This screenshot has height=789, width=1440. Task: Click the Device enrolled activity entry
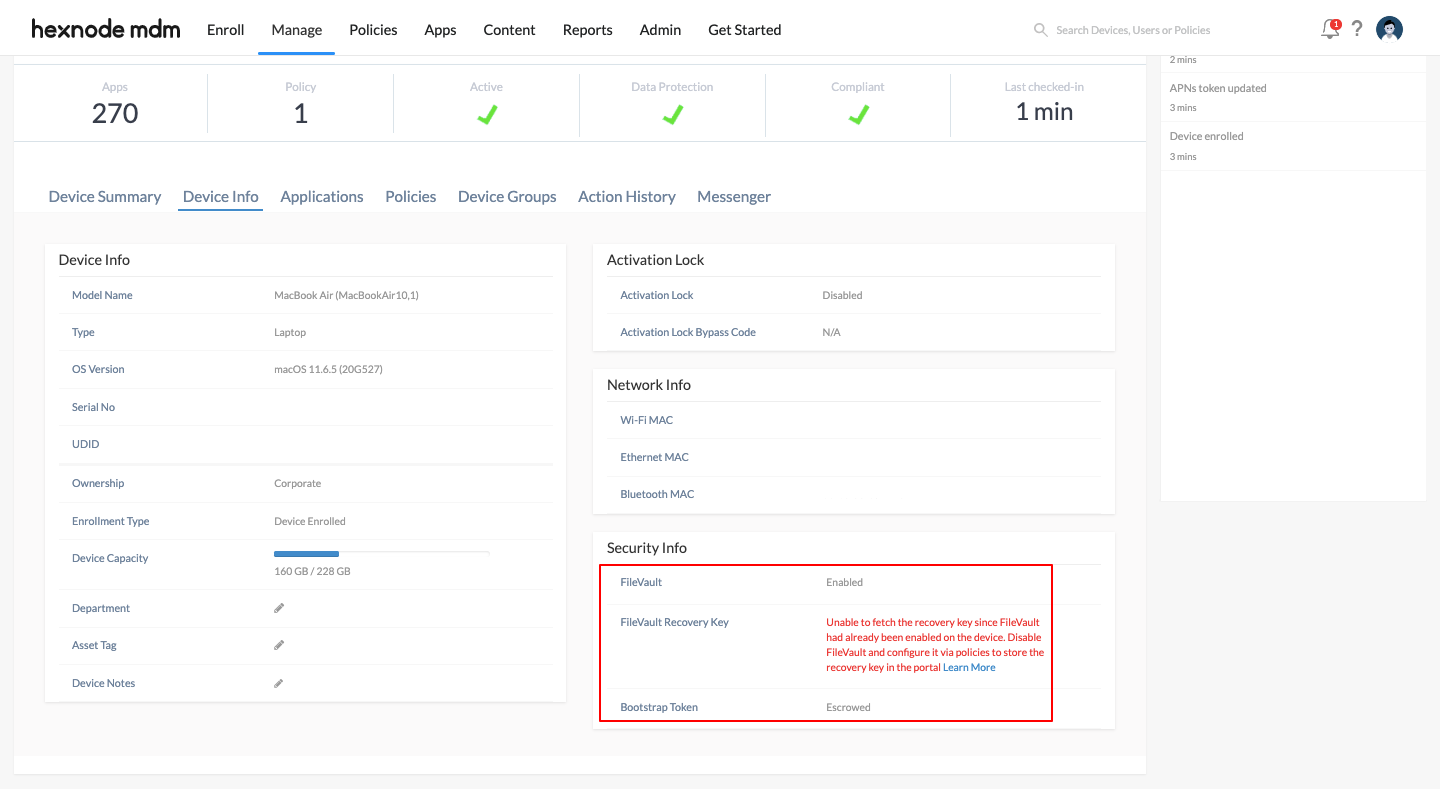coord(1206,136)
